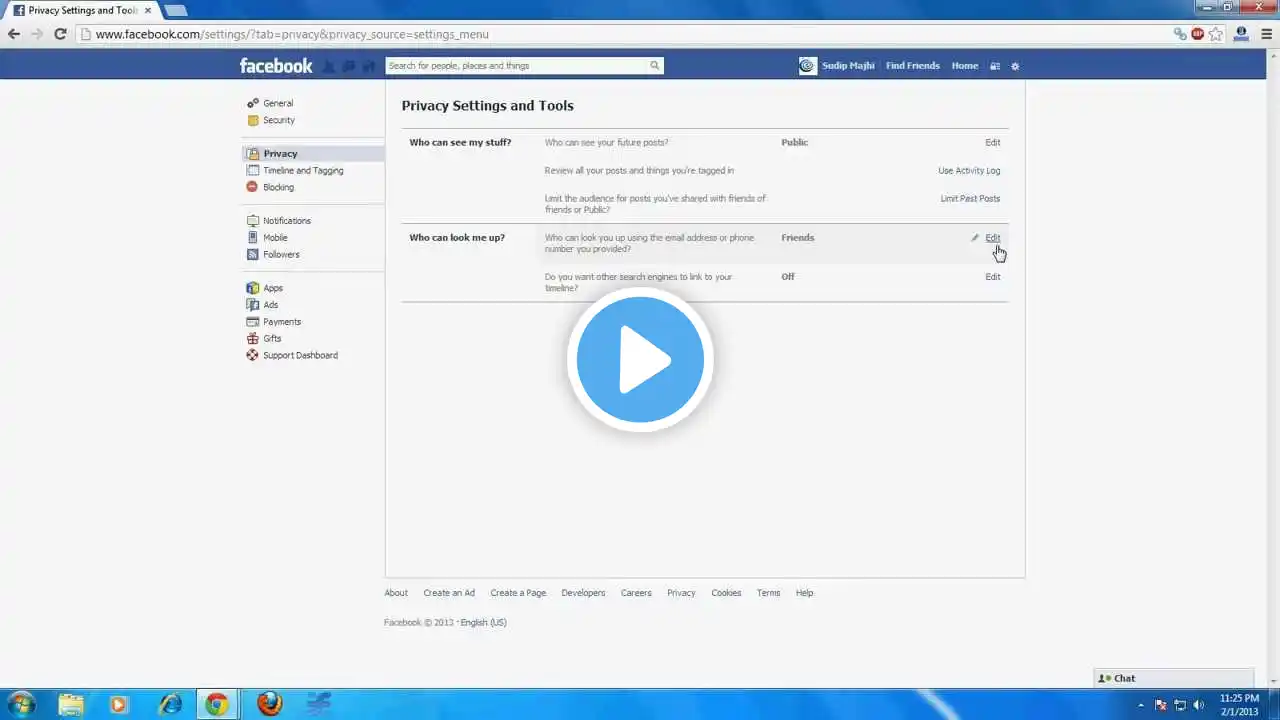This screenshot has width=1280, height=720.
Task: Click the blue extension icon beside the star
Action: click(1241, 34)
